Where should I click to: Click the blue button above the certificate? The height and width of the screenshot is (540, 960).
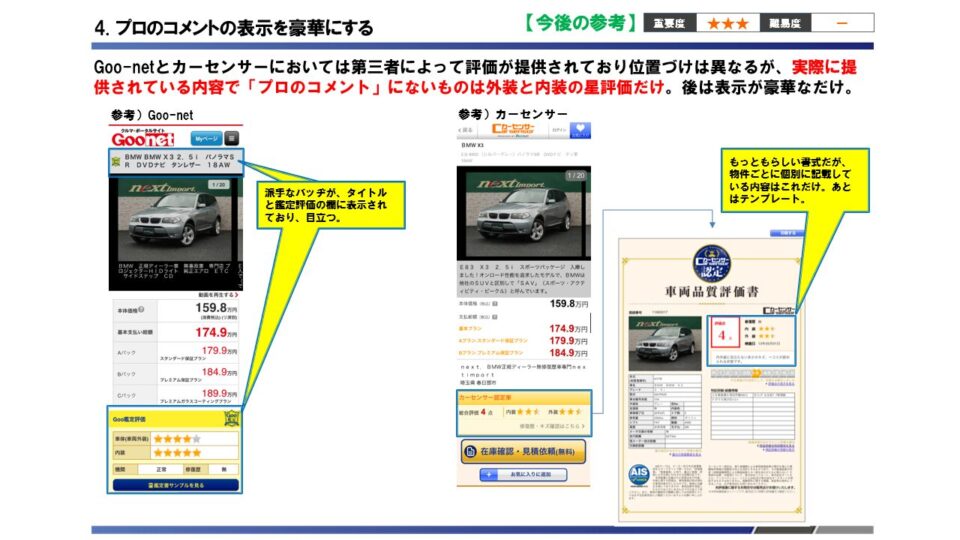click(786, 233)
